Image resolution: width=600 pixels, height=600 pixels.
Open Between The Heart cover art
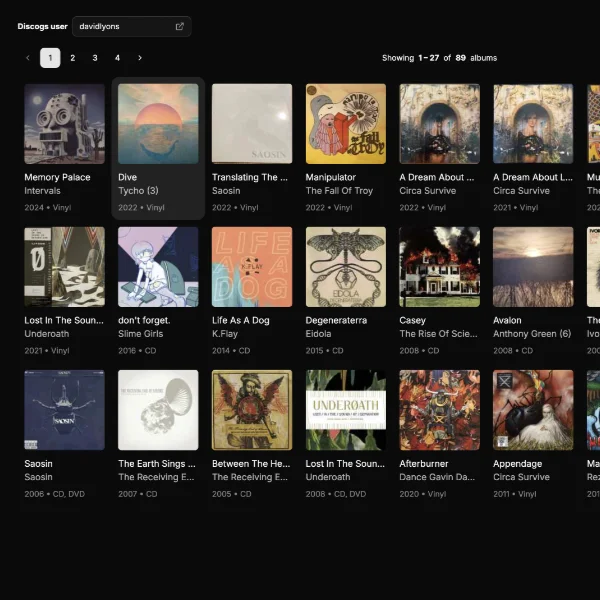pyautogui.click(x=252, y=410)
